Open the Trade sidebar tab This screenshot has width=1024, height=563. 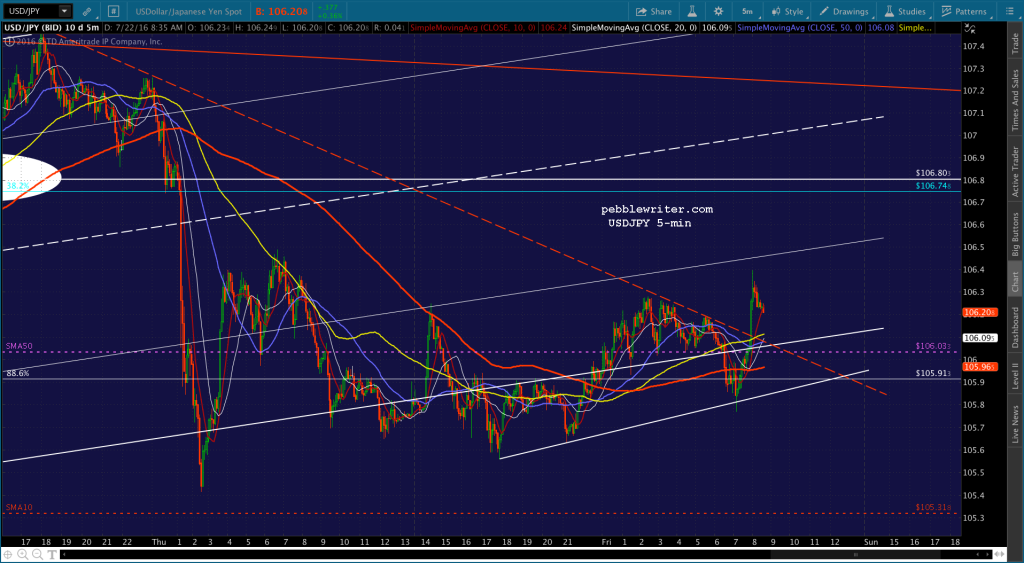click(1016, 42)
